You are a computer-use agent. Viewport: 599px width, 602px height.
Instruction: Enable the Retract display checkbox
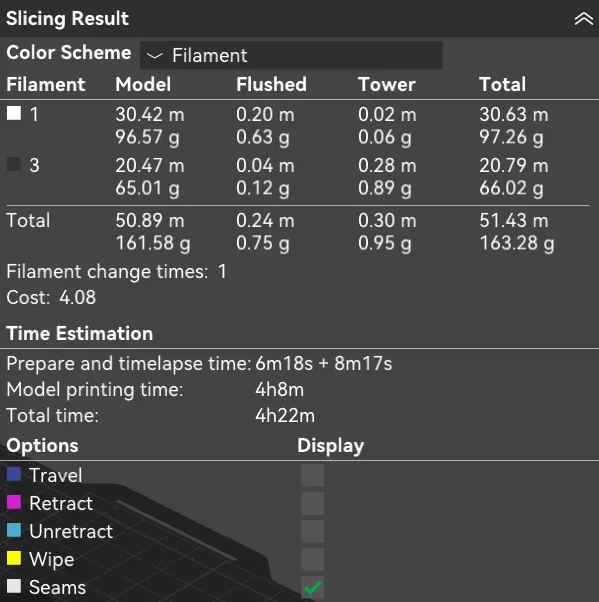(312, 503)
